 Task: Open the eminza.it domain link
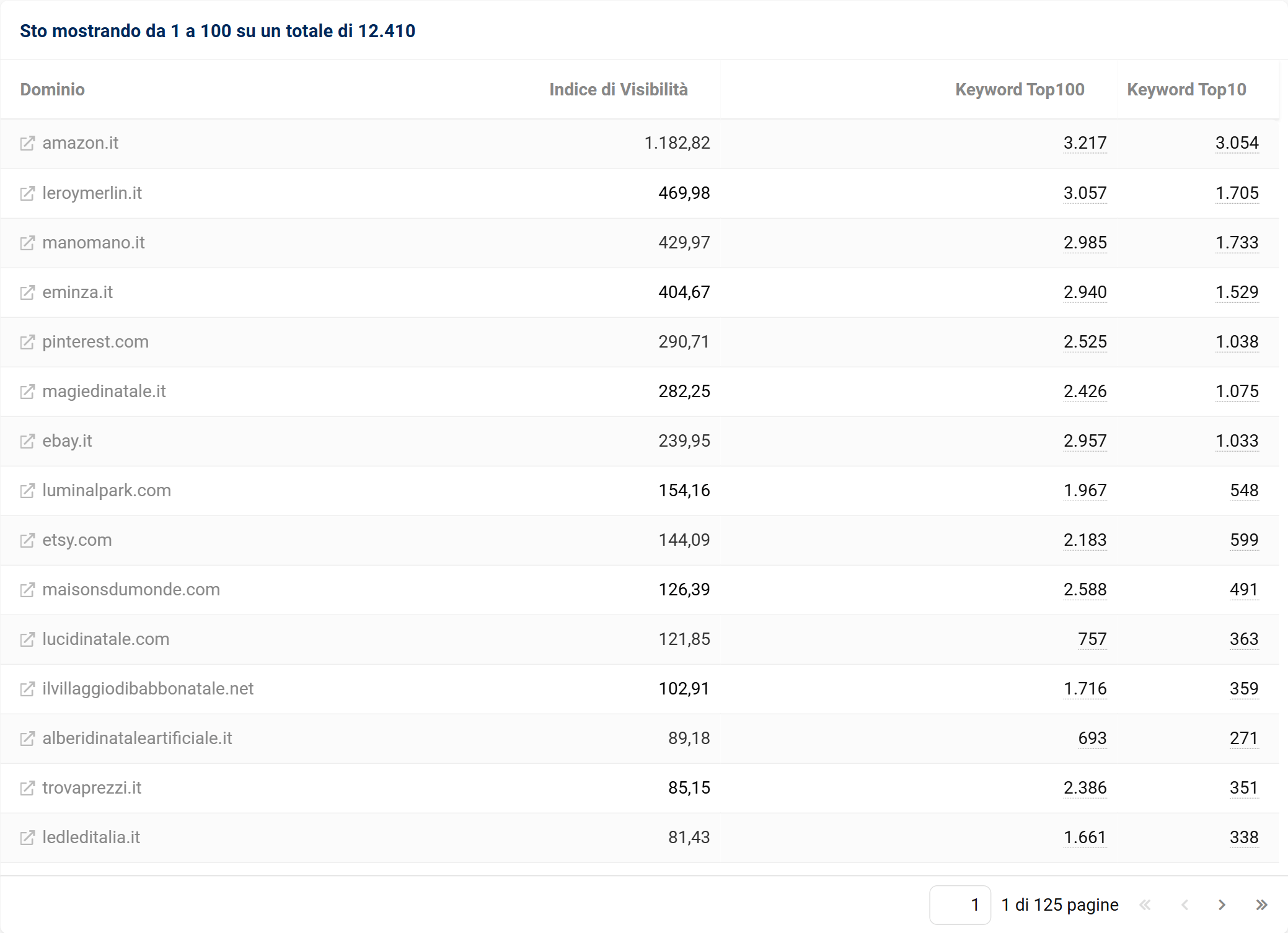pos(77,292)
